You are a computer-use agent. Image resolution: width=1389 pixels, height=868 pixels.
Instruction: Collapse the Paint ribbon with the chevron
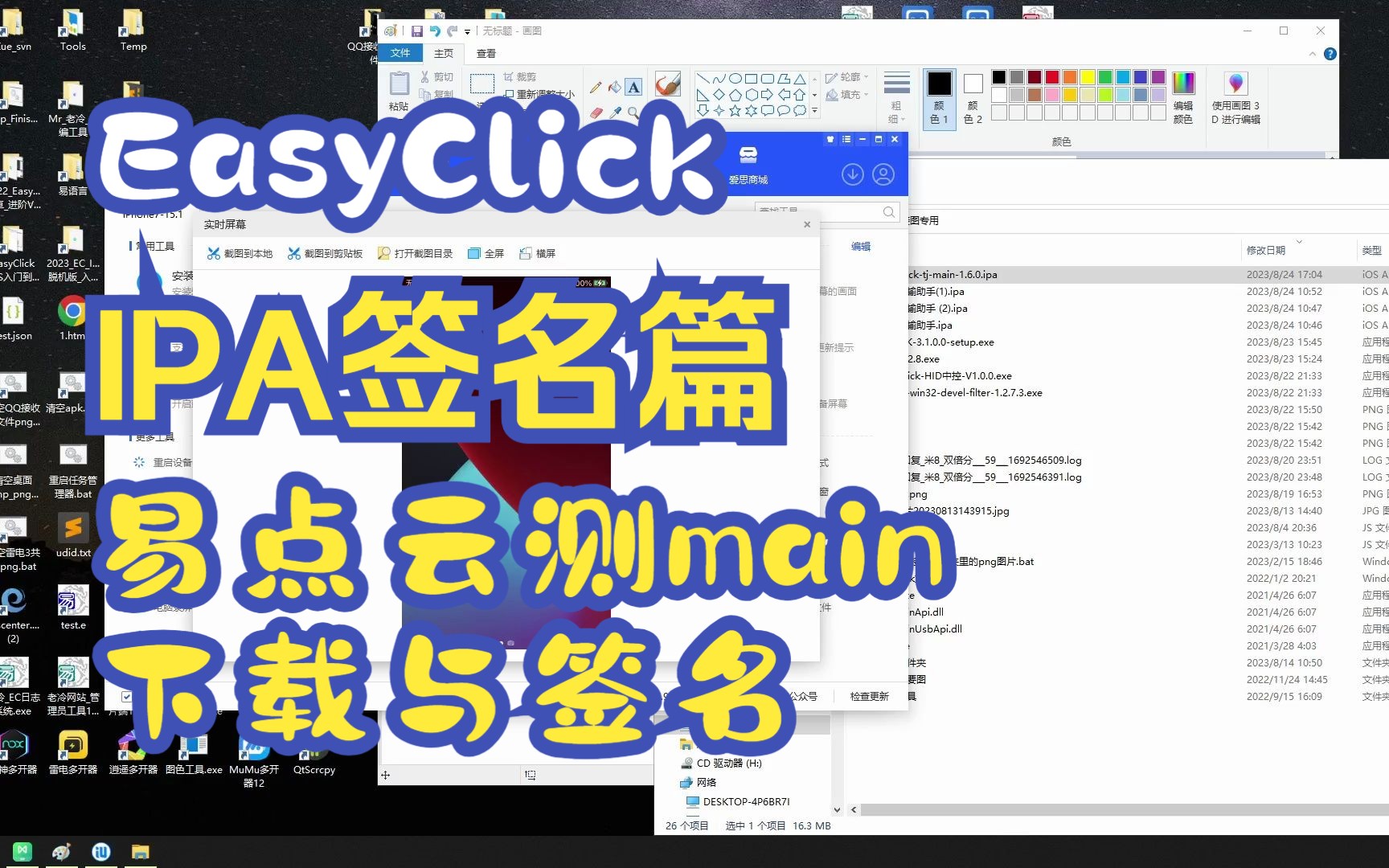point(1313,54)
